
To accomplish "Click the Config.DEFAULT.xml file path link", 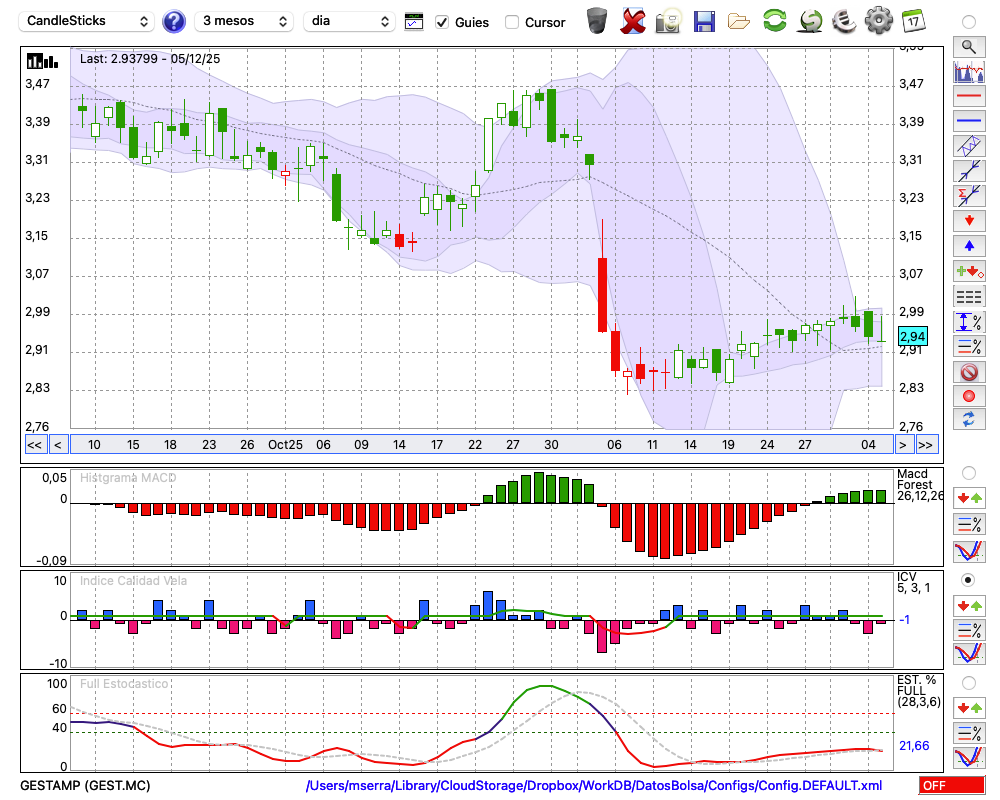I will point(594,785).
